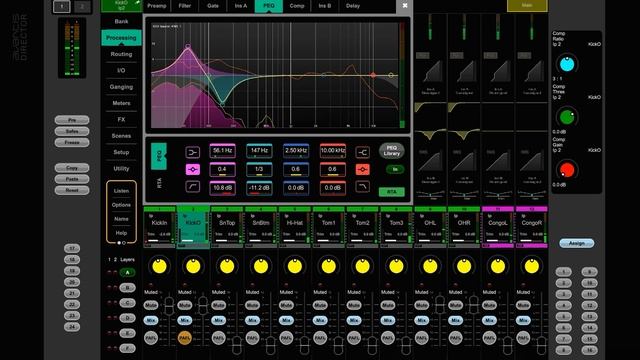Click the KickIn channel fader
The image size is (640, 360).
click(x=169, y=306)
